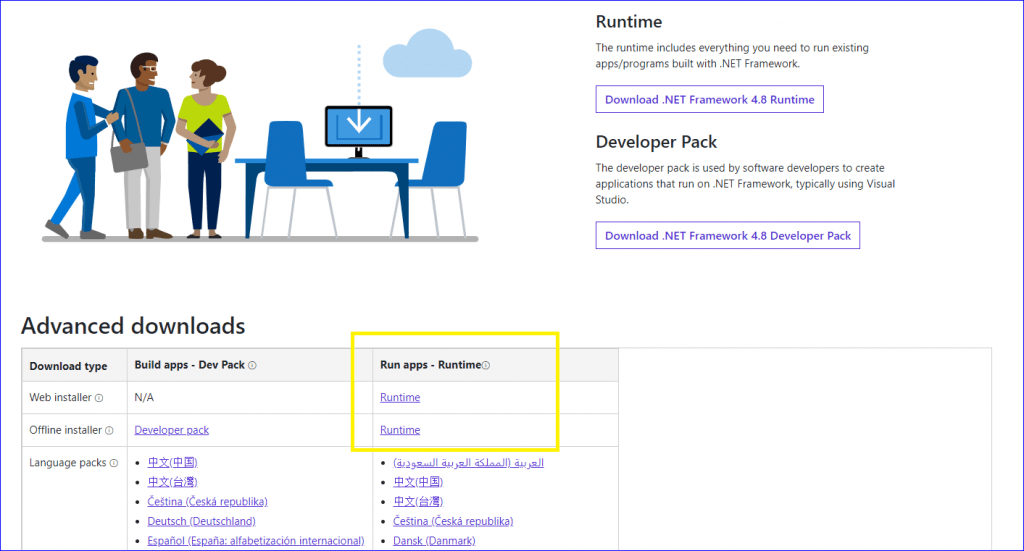Open 中文(中国) Dev Pack language pack
Screen dimensions: 1024x551
tap(172, 462)
